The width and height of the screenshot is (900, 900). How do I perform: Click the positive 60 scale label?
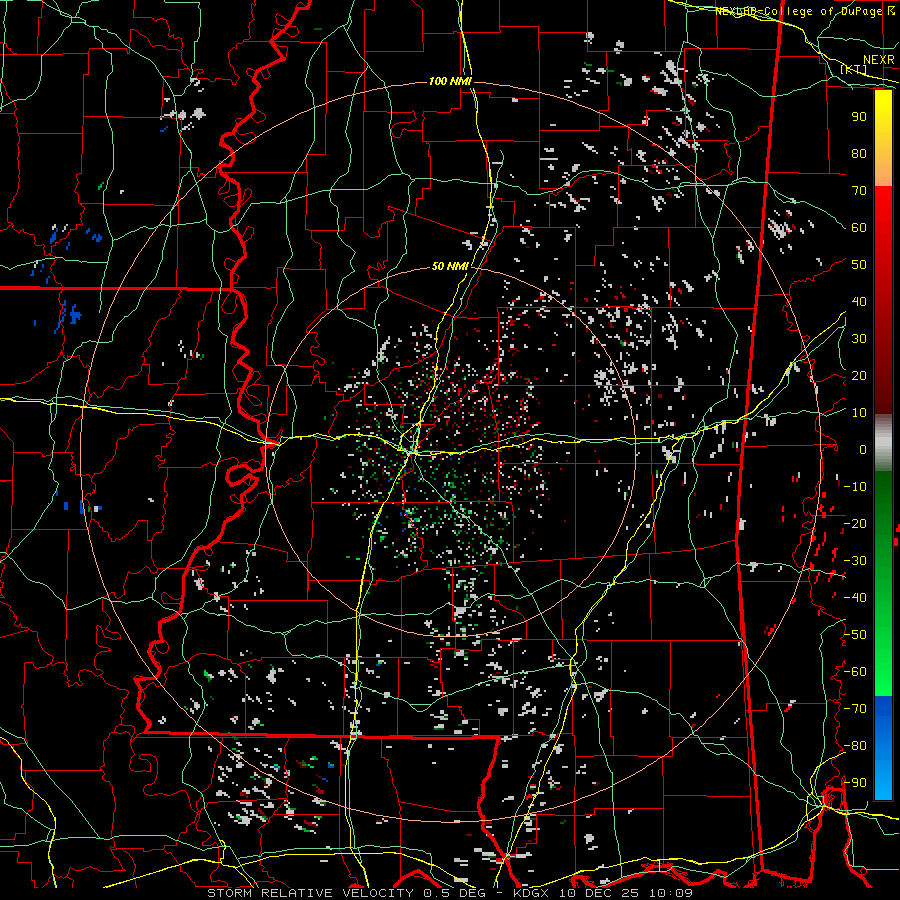(859, 227)
